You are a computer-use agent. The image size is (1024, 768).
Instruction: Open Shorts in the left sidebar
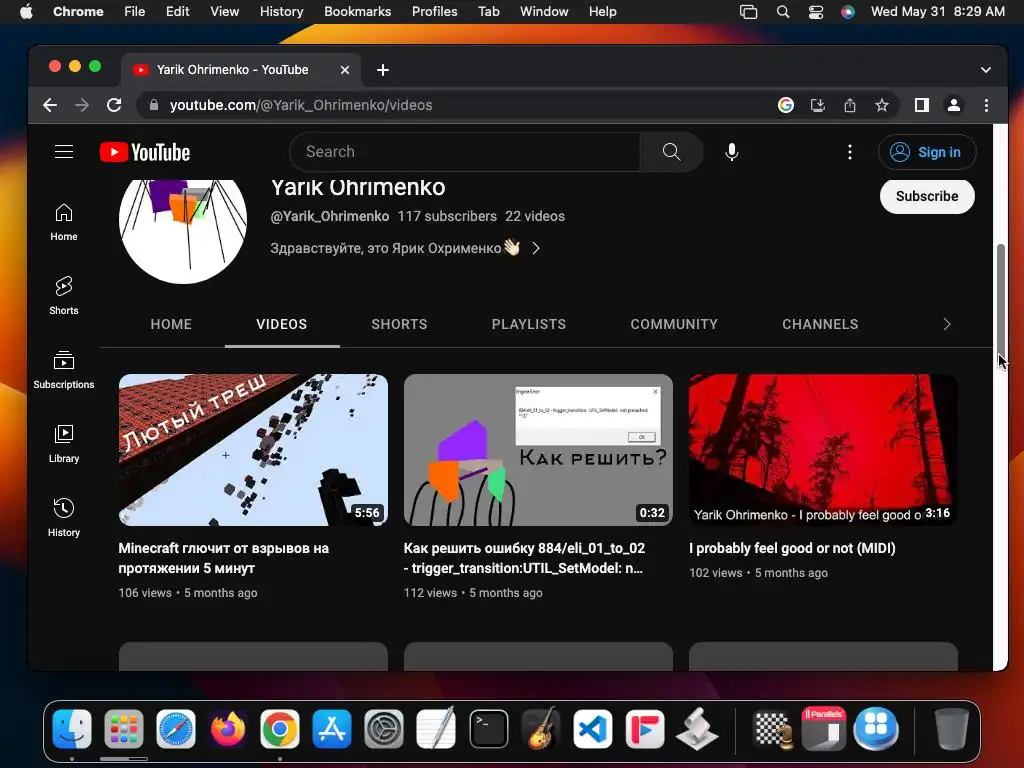pos(63,296)
